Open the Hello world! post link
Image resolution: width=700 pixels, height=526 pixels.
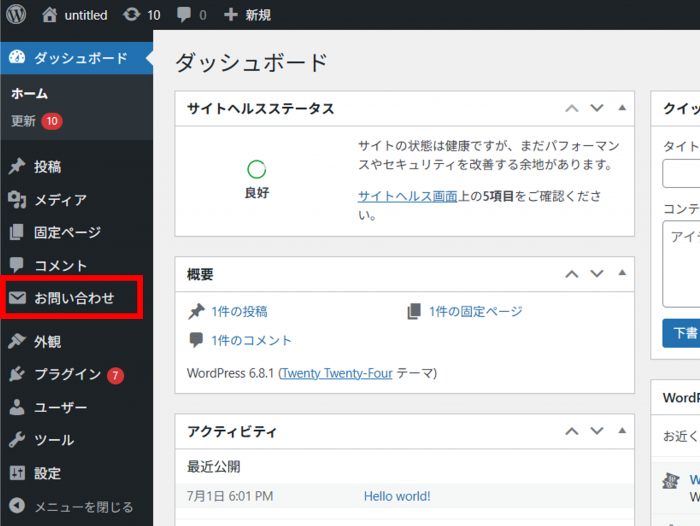[397, 496]
